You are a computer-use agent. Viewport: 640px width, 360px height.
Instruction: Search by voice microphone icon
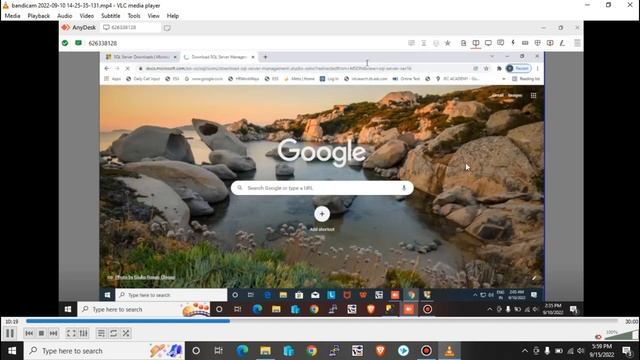click(x=404, y=188)
